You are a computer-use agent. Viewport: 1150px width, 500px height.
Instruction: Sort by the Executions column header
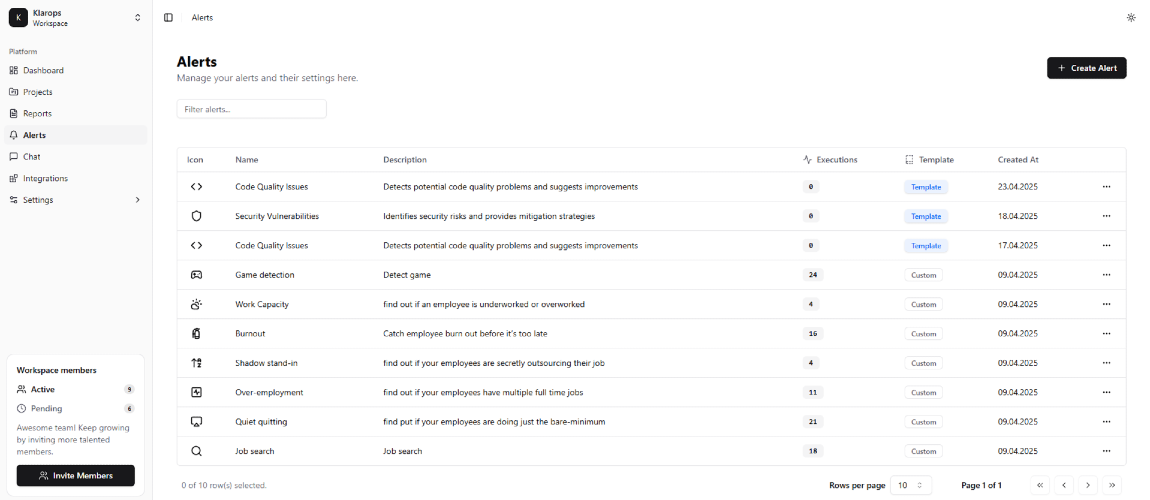click(x=830, y=159)
